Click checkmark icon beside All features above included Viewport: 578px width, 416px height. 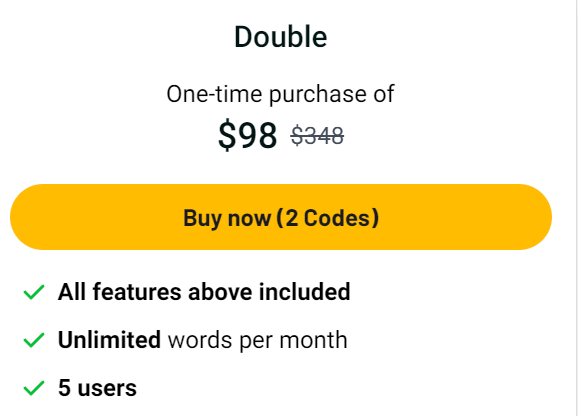(34, 292)
